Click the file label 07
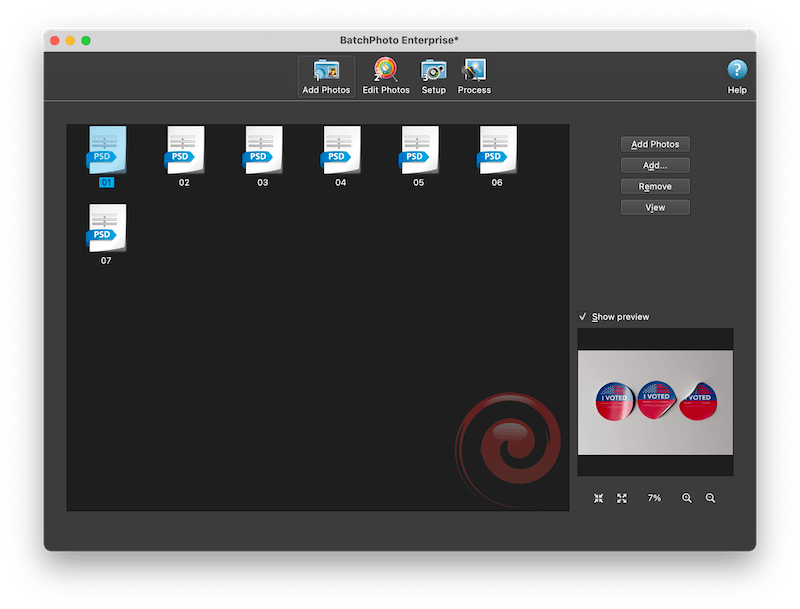Viewport: 800px width, 609px height. coord(106,261)
